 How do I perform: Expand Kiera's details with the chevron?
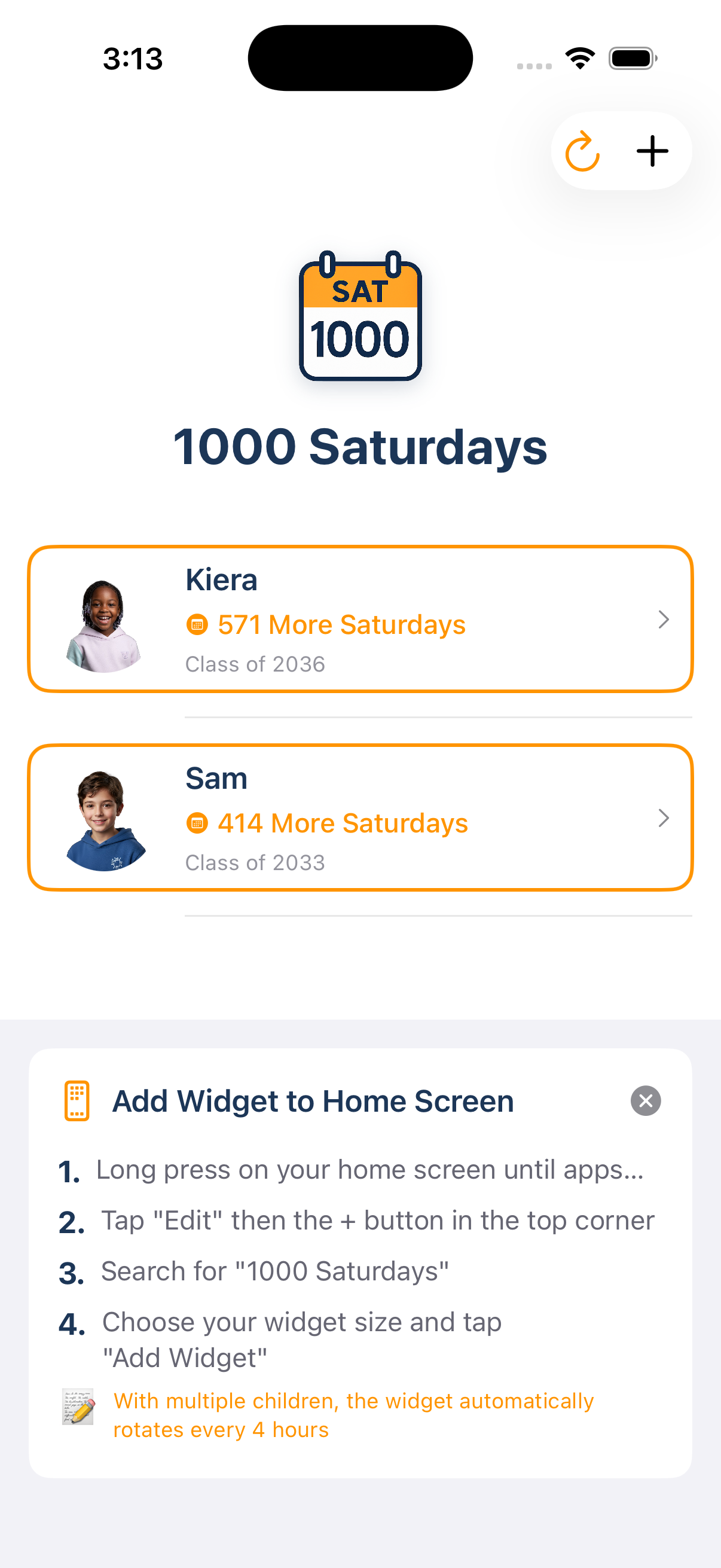point(663,620)
